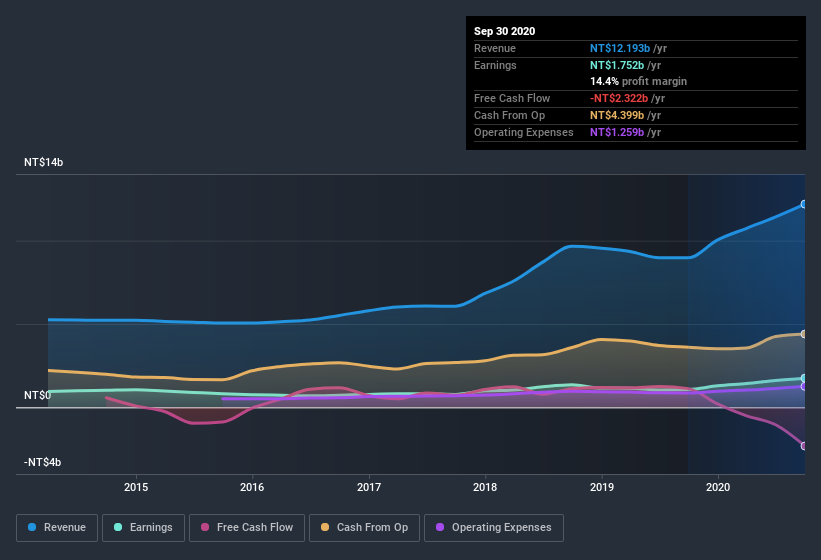Click the 2015 x-axis label
The image size is (821, 560).
pos(136,487)
